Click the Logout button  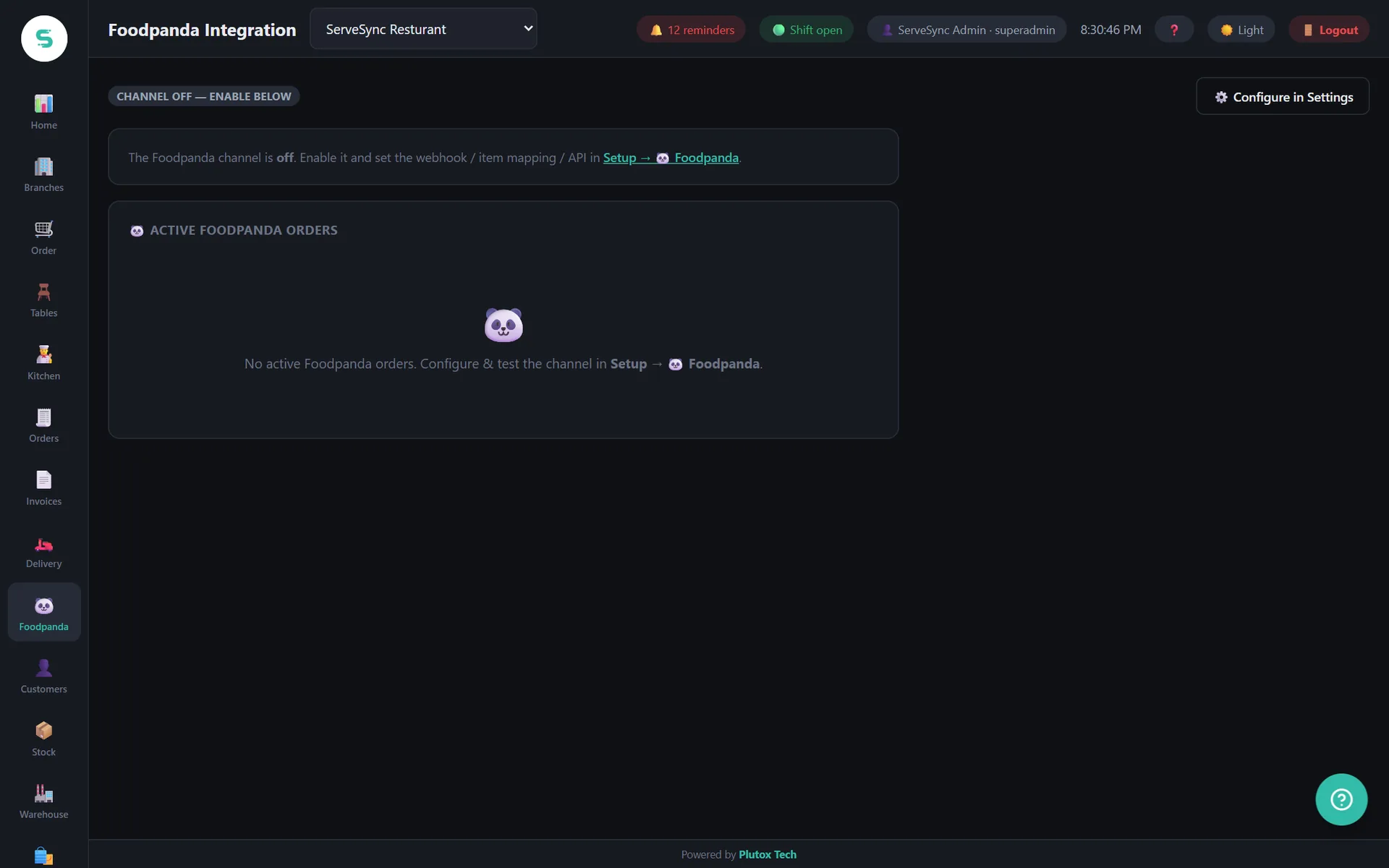pos(1329,30)
